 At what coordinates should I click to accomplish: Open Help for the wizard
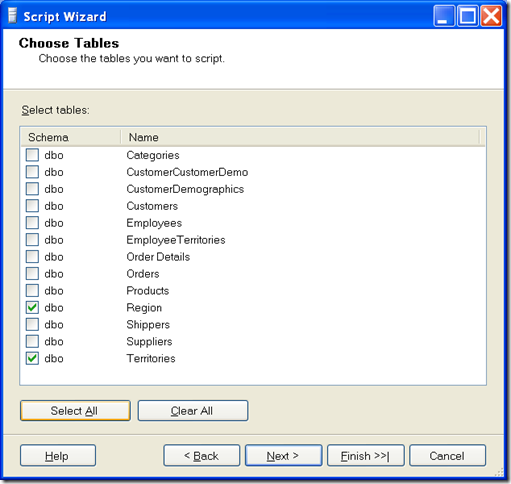point(58,455)
